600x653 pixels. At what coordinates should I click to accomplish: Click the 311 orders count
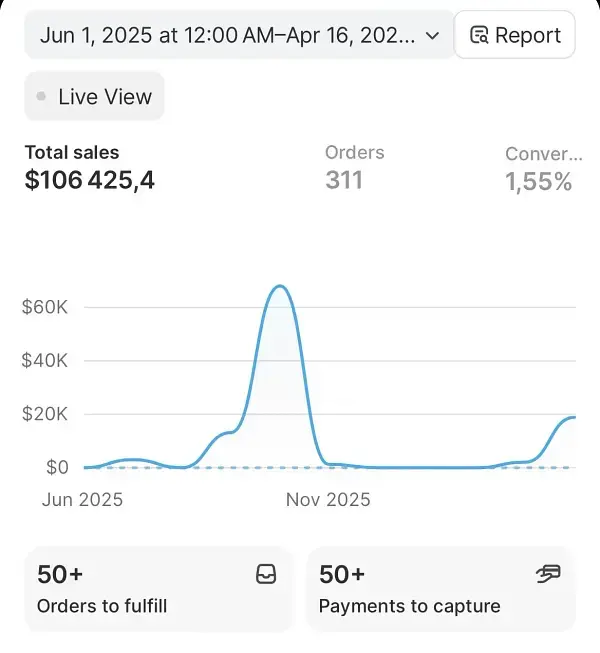coord(344,181)
